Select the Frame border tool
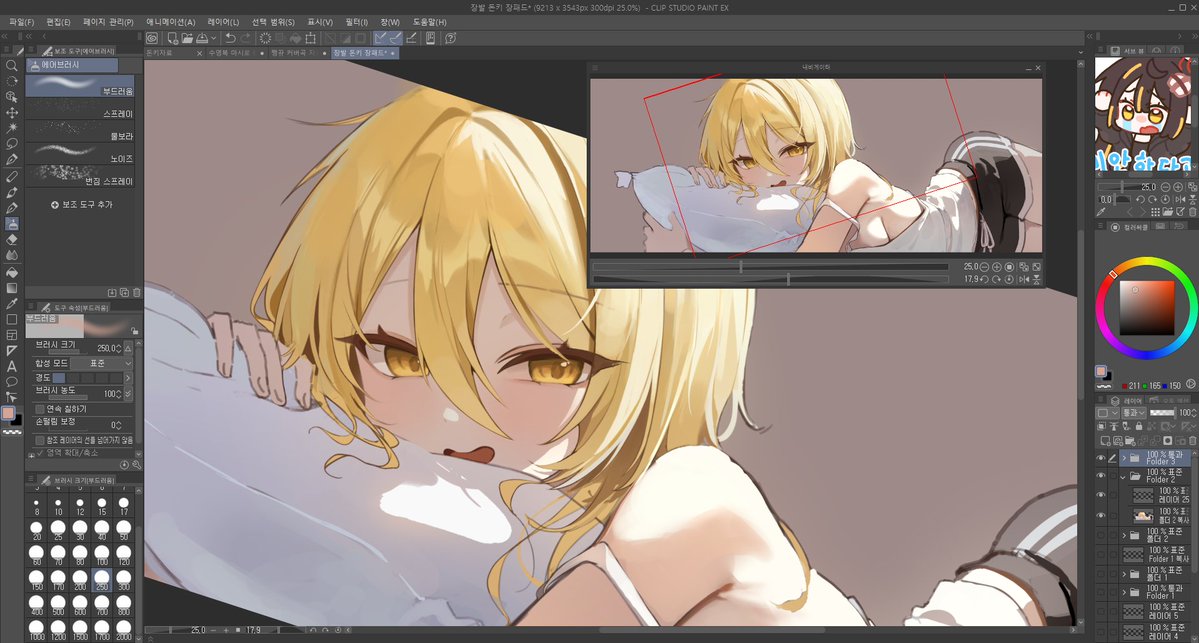The width and height of the screenshot is (1199, 643). click(x=11, y=335)
